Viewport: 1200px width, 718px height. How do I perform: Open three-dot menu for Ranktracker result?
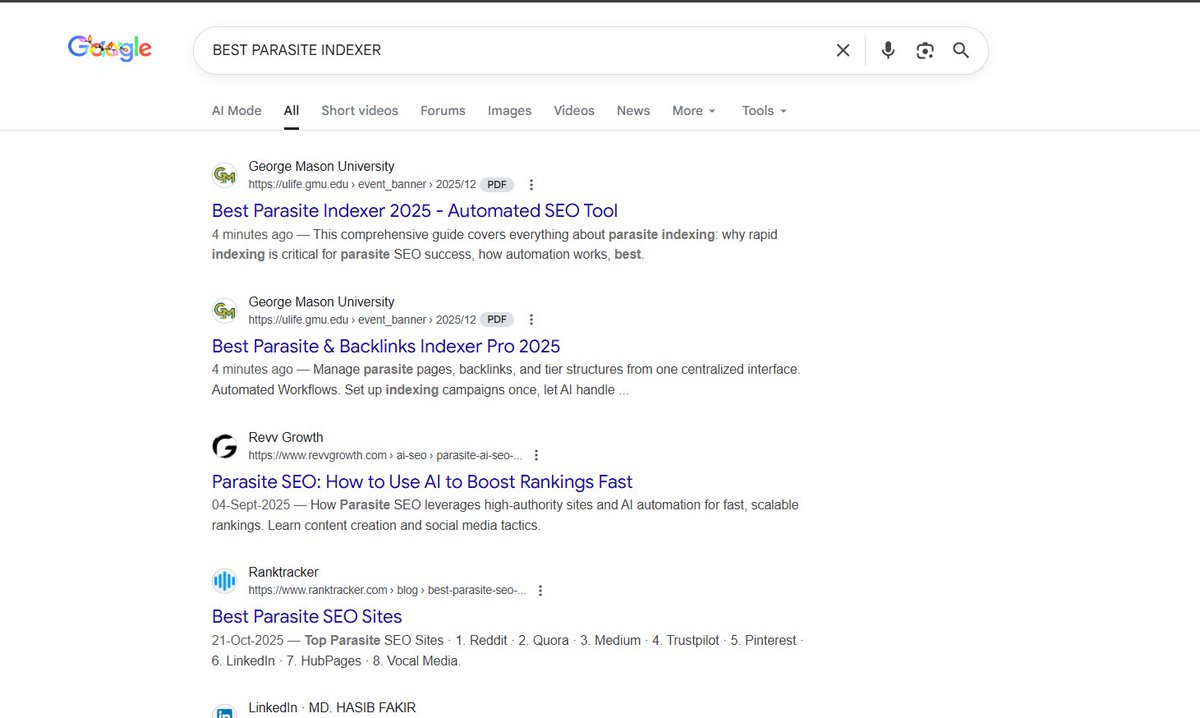[x=540, y=591]
